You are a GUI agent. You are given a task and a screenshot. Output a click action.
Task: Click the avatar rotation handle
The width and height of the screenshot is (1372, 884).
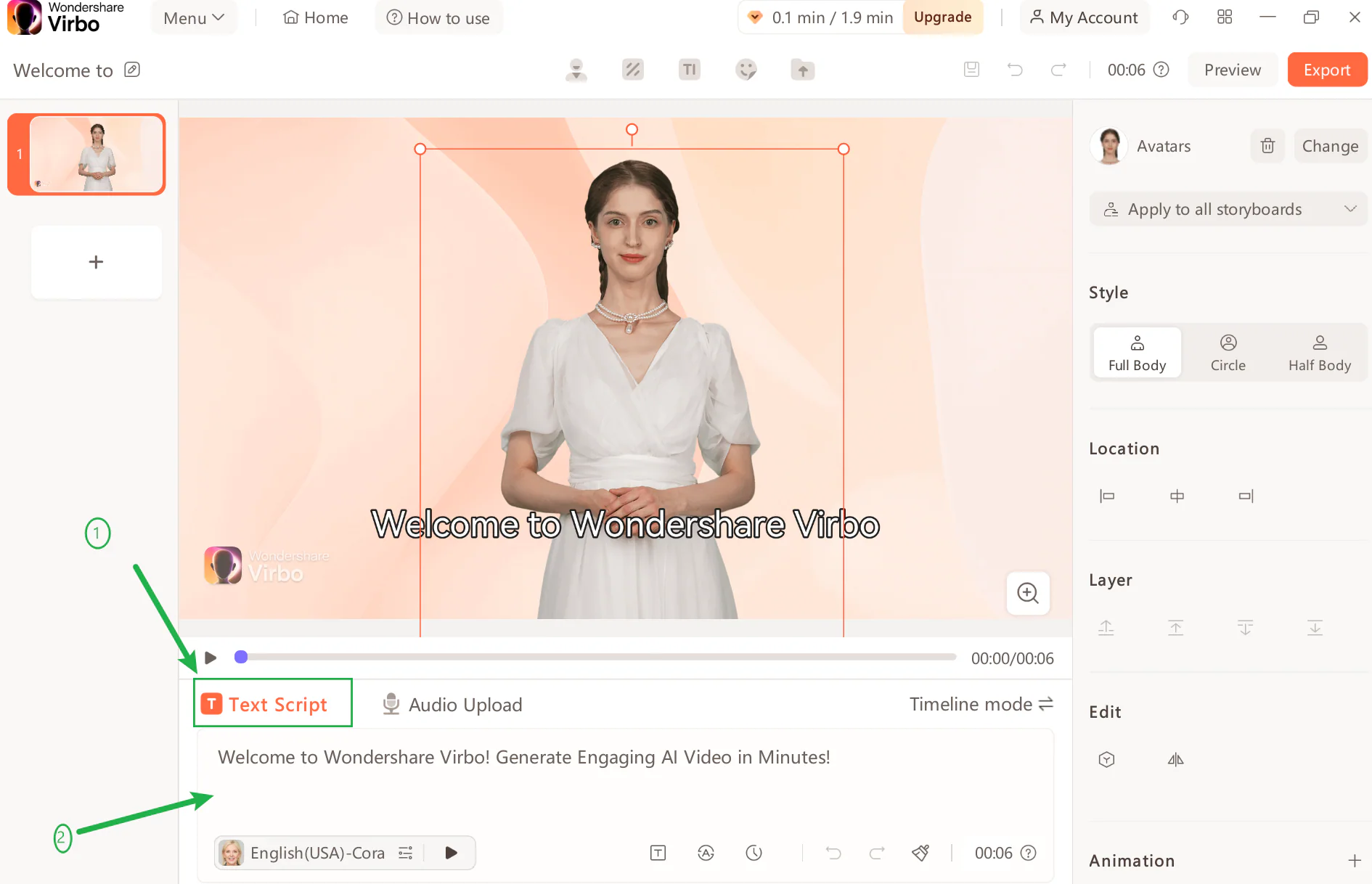click(x=632, y=130)
